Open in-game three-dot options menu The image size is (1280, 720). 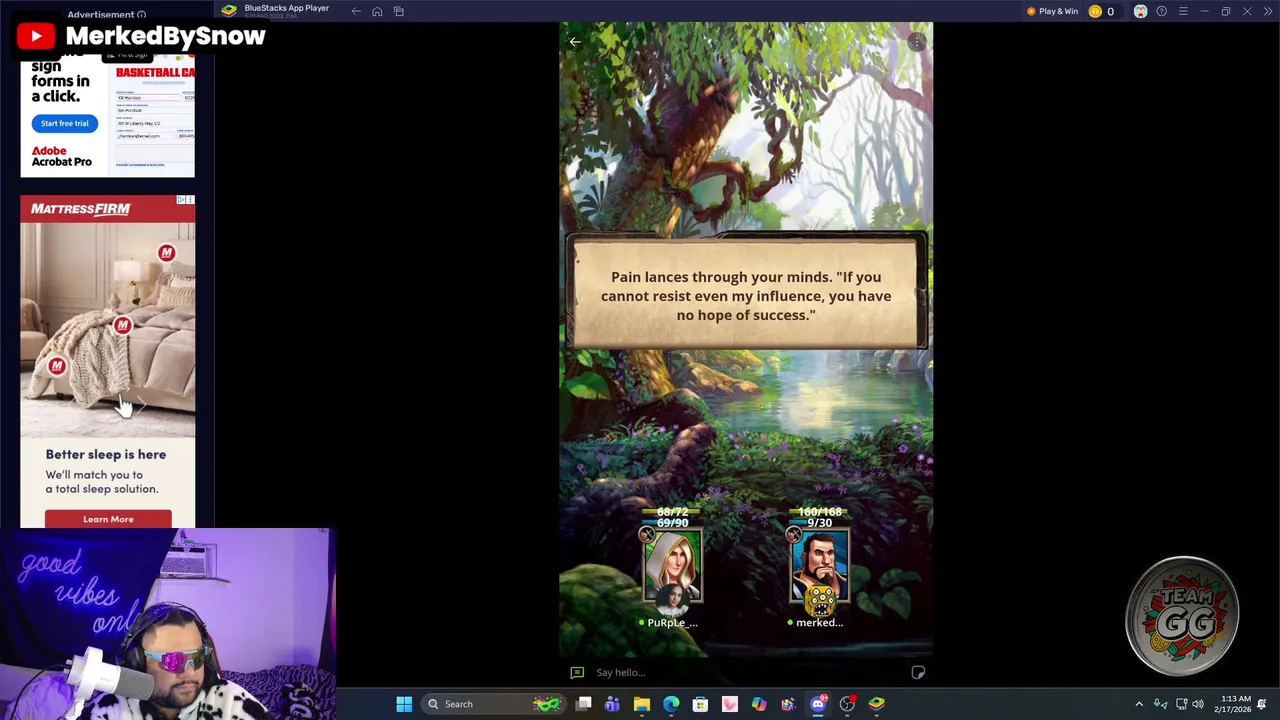click(x=917, y=42)
